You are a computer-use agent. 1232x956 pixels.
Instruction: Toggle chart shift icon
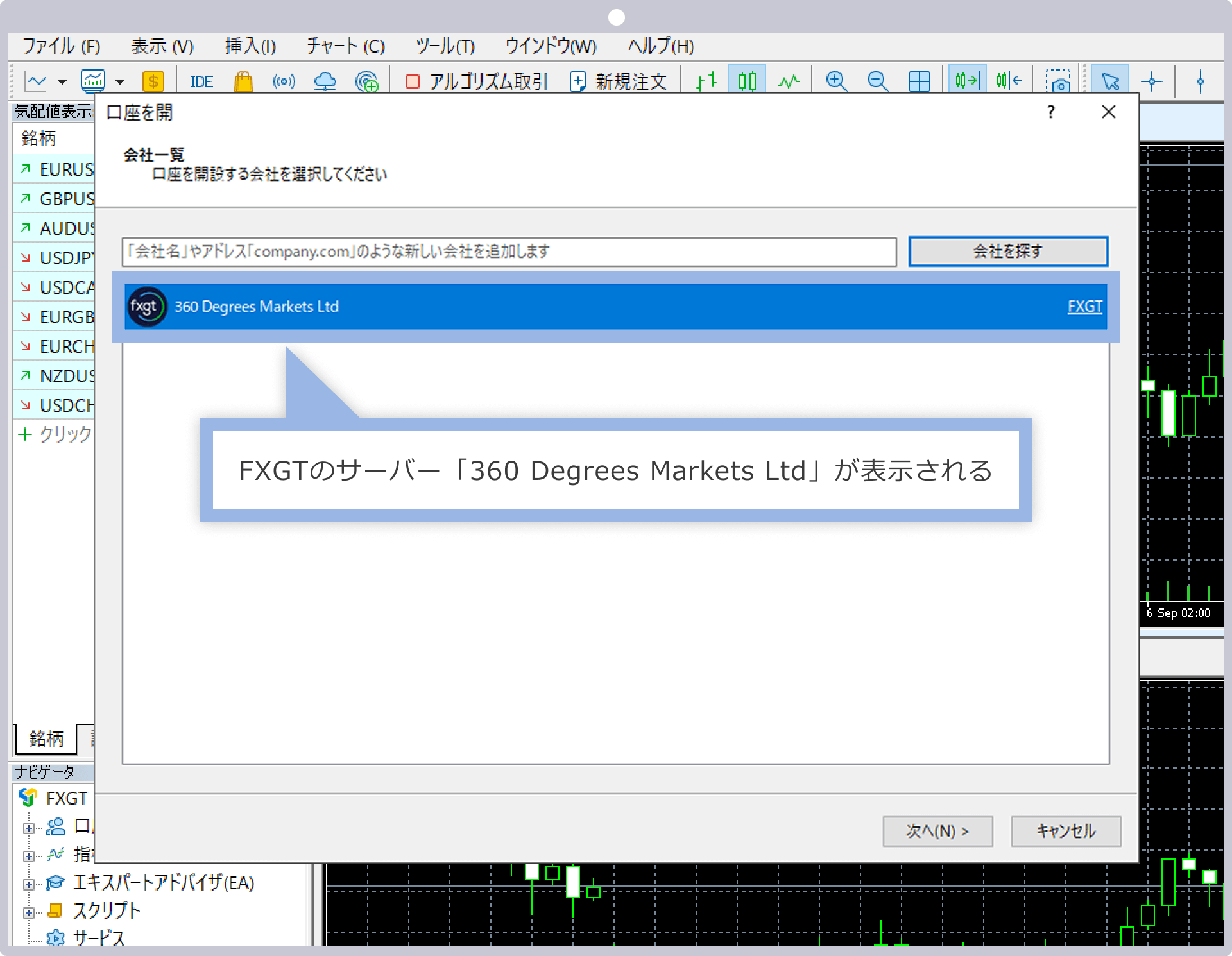[1009, 81]
